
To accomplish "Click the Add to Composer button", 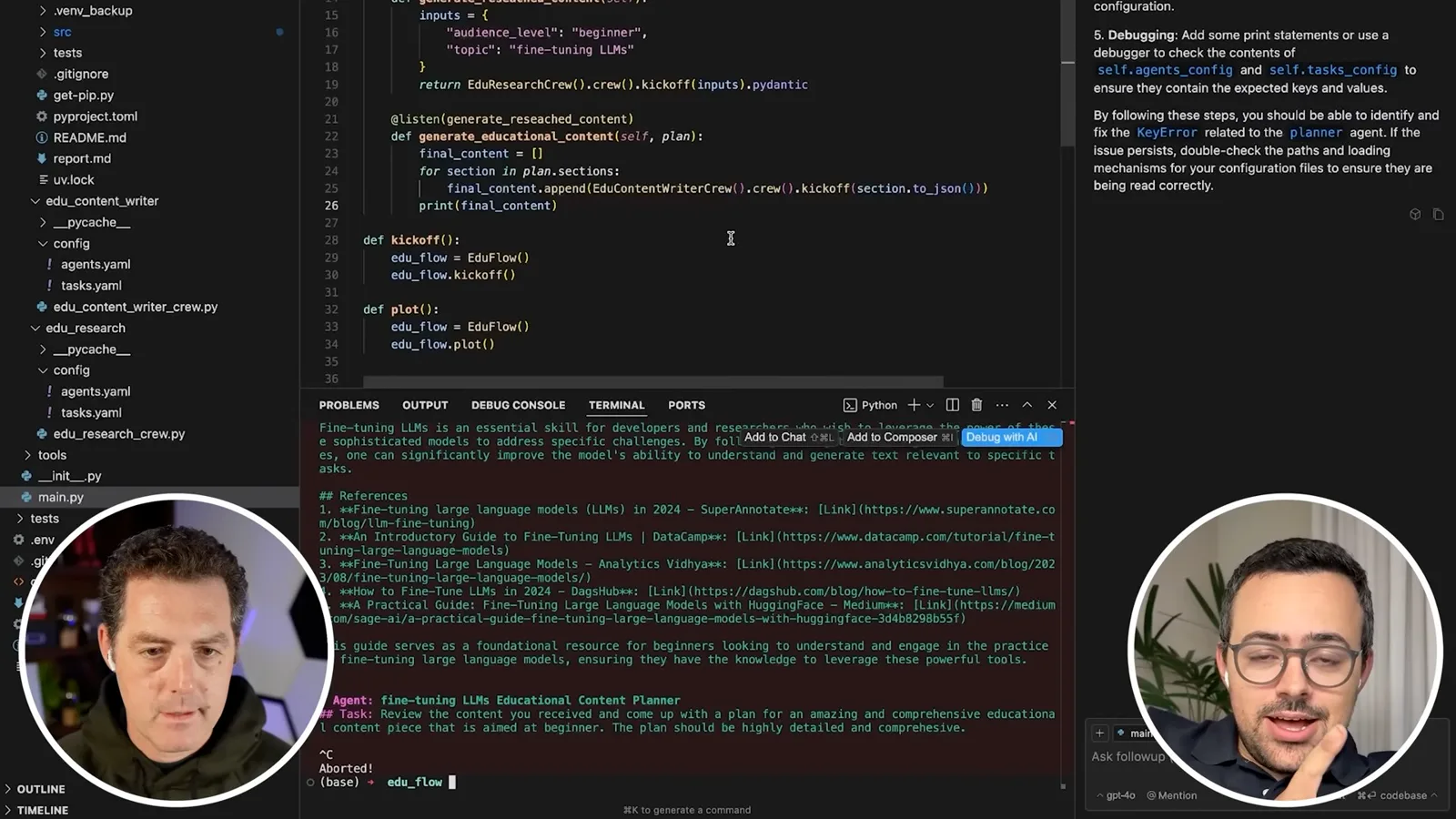I will 900,438.
